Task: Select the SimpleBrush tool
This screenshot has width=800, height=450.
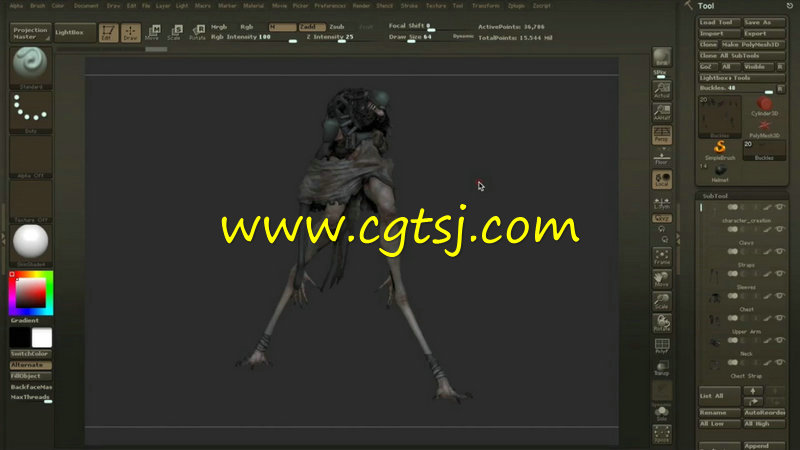Action: click(720, 151)
